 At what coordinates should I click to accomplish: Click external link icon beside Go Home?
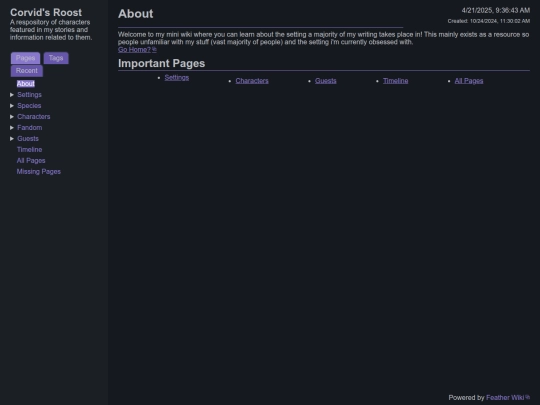point(154,49)
